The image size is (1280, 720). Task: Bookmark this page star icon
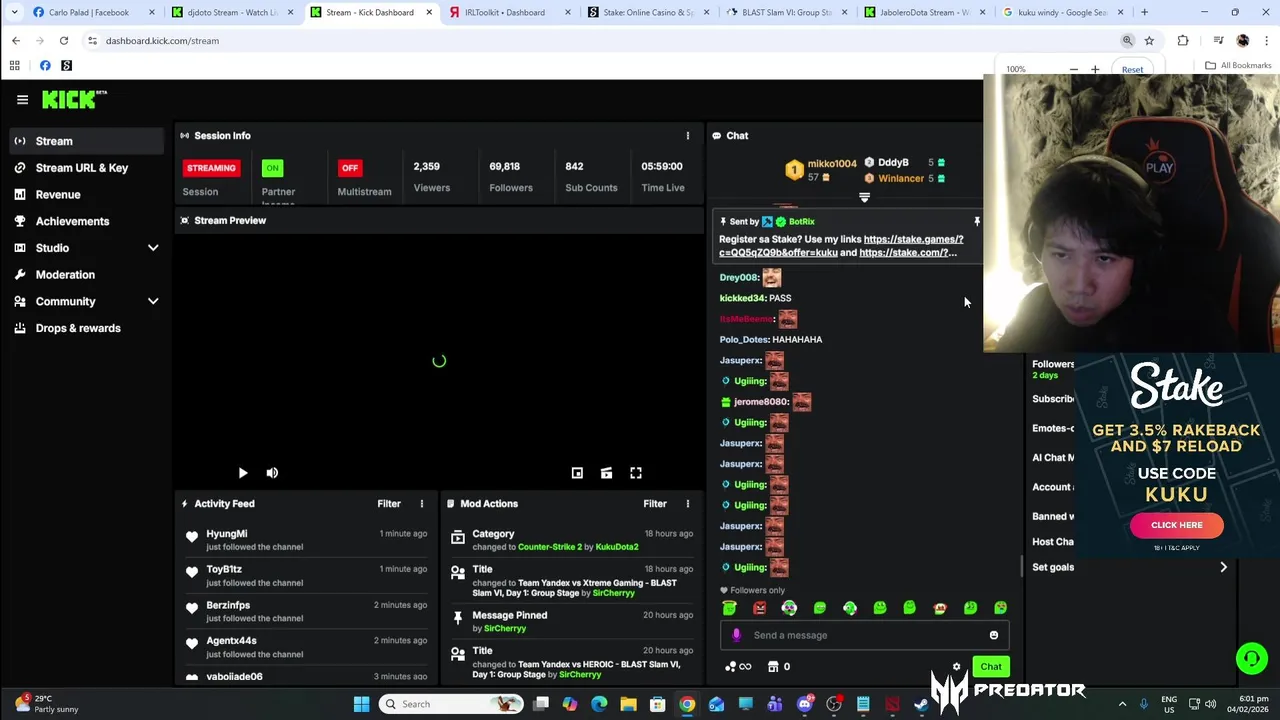click(x=1149, y=41)
